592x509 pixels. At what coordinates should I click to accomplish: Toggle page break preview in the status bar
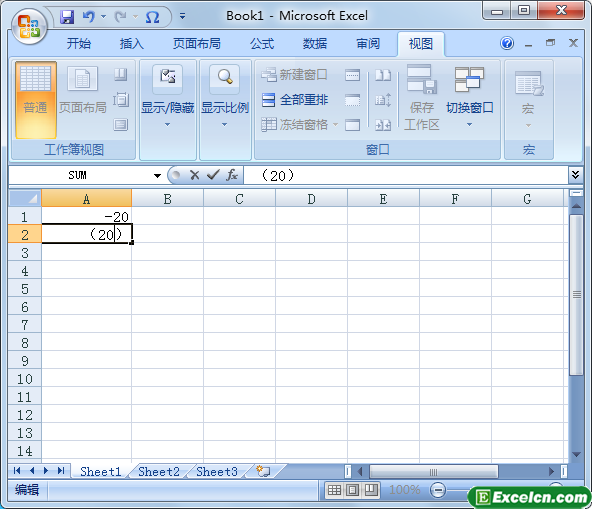(x=371, y=490)
